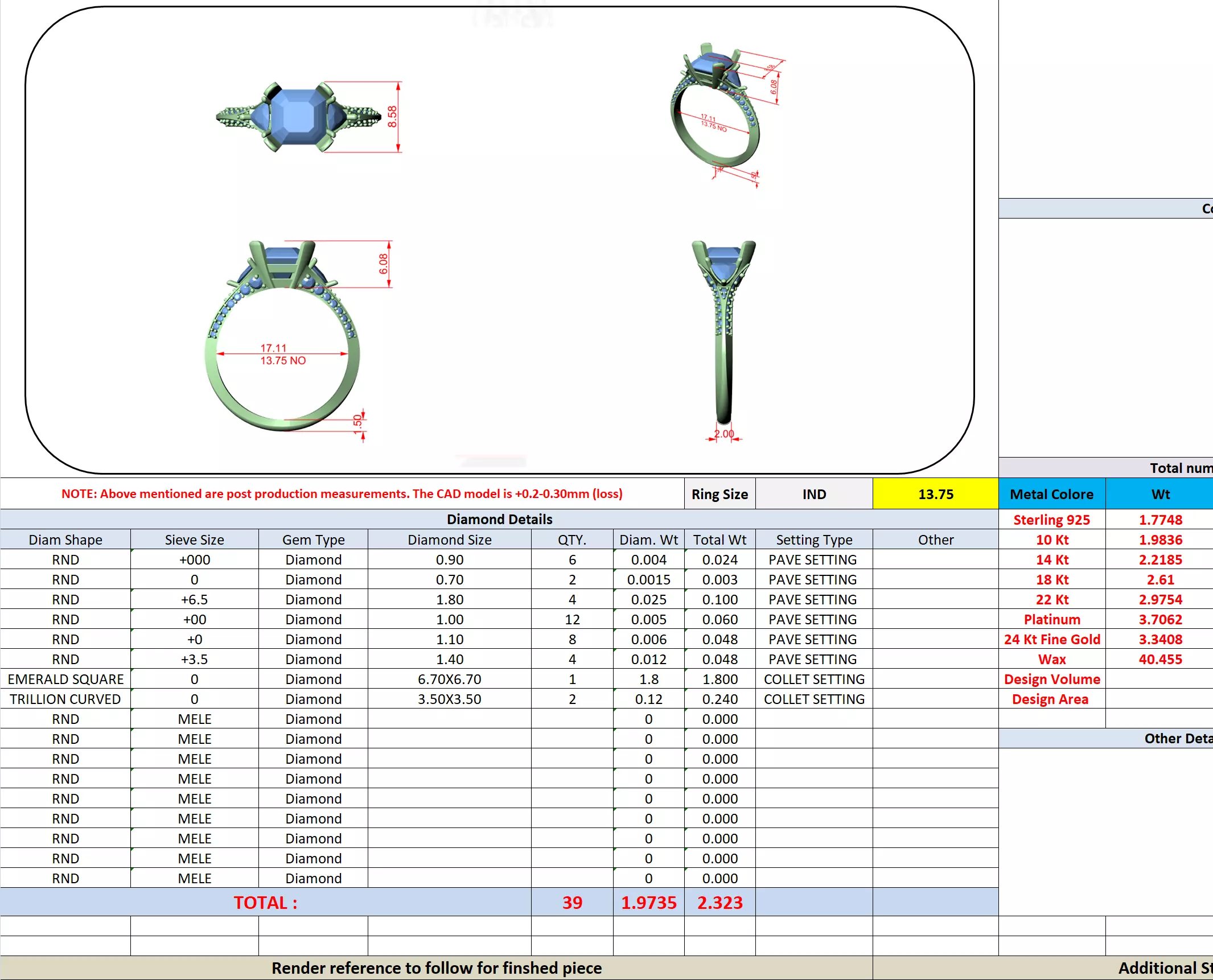Viewport: 1213px width, 980px height.
Task: Select the total weight 2.323 cell
Action: [719, 902]
